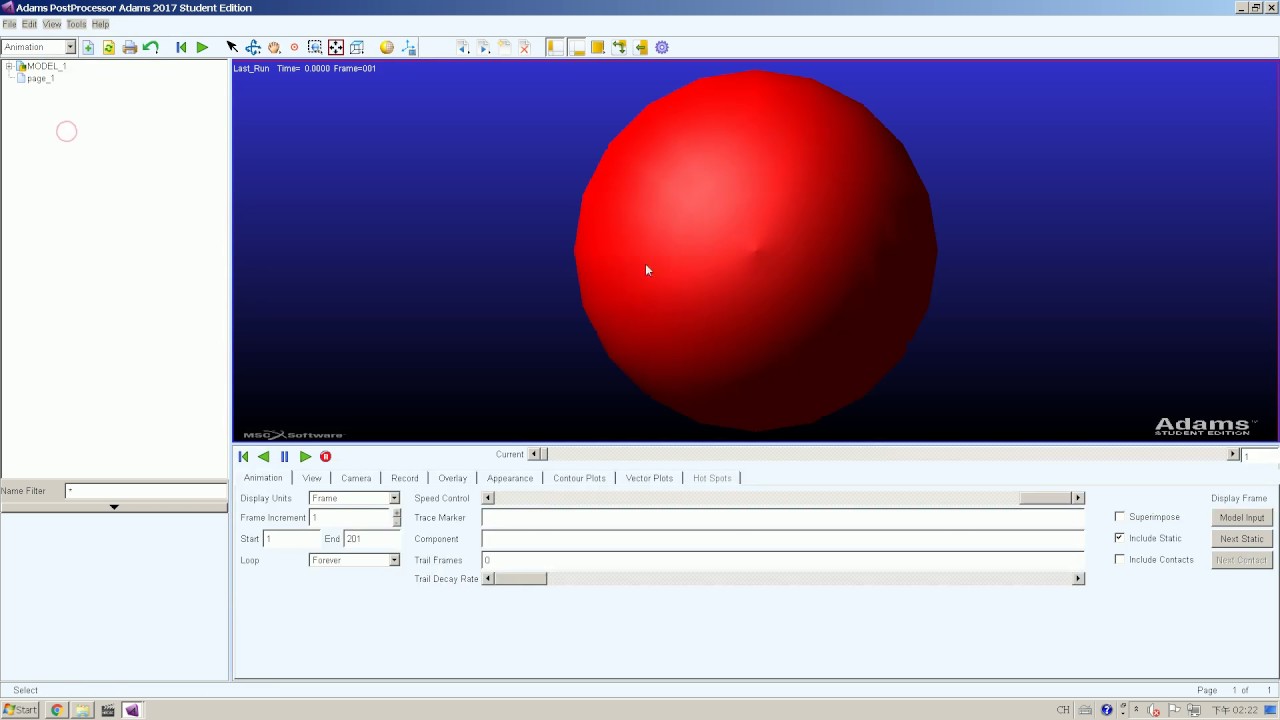The image size is (1280, 720).
Task: Uncheck the Include Static checkbox
Action: tap(1120, 538)
